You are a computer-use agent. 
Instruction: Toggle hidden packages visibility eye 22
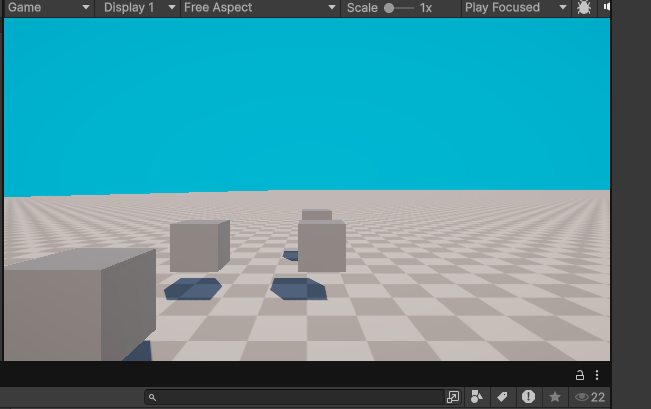[590, 397]
